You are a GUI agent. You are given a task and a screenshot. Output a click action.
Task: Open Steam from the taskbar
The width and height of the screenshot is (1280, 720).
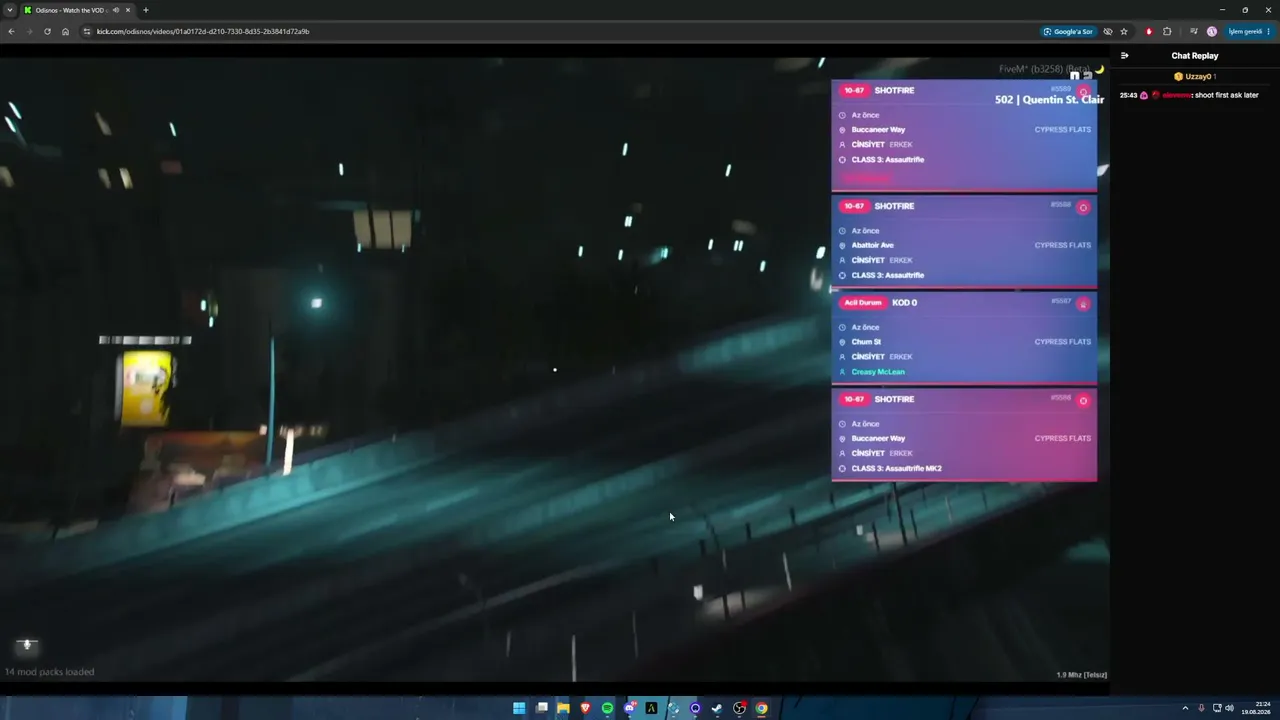pyautogui.click(x=717, y=708)
